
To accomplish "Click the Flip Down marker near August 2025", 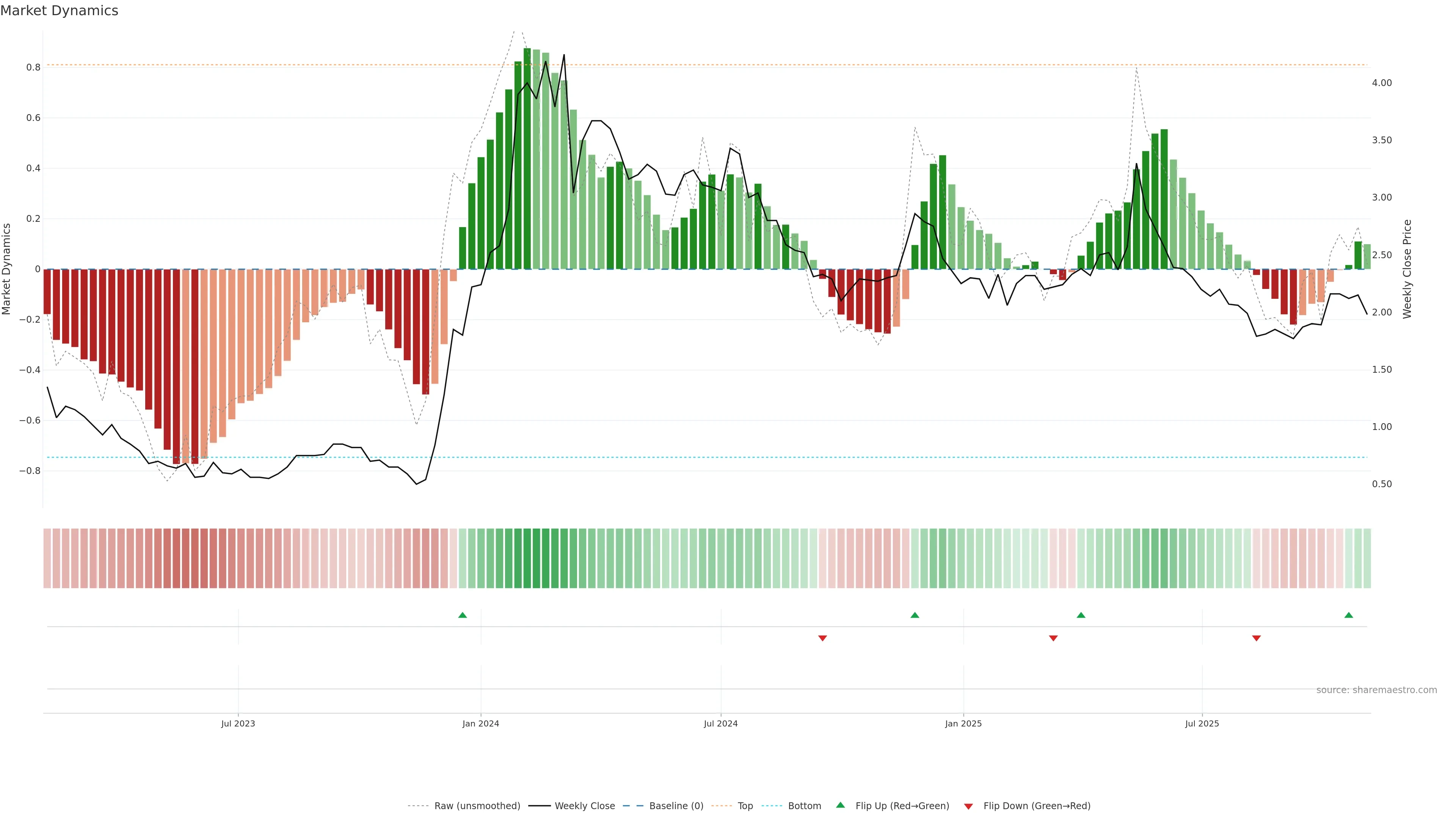I will tap(1257, 638).
